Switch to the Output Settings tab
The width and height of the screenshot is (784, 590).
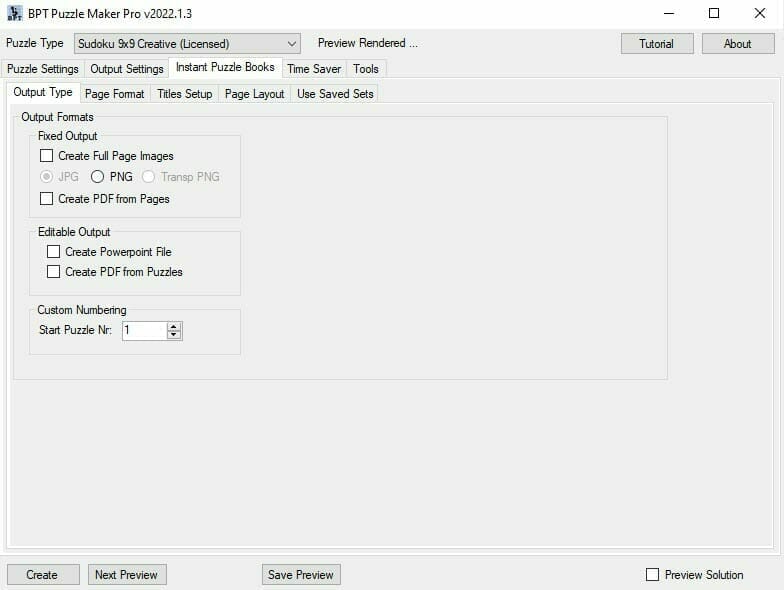126,68
